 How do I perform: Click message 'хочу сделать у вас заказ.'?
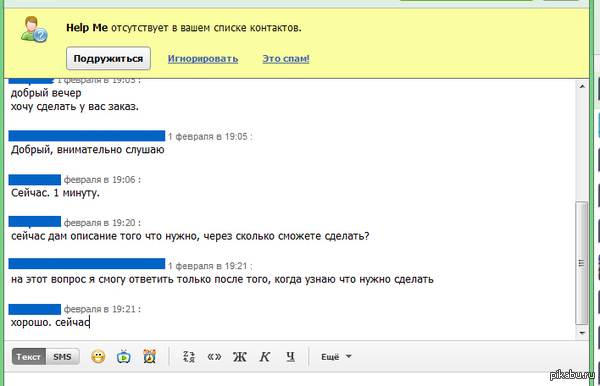click(x=75, y=106)
